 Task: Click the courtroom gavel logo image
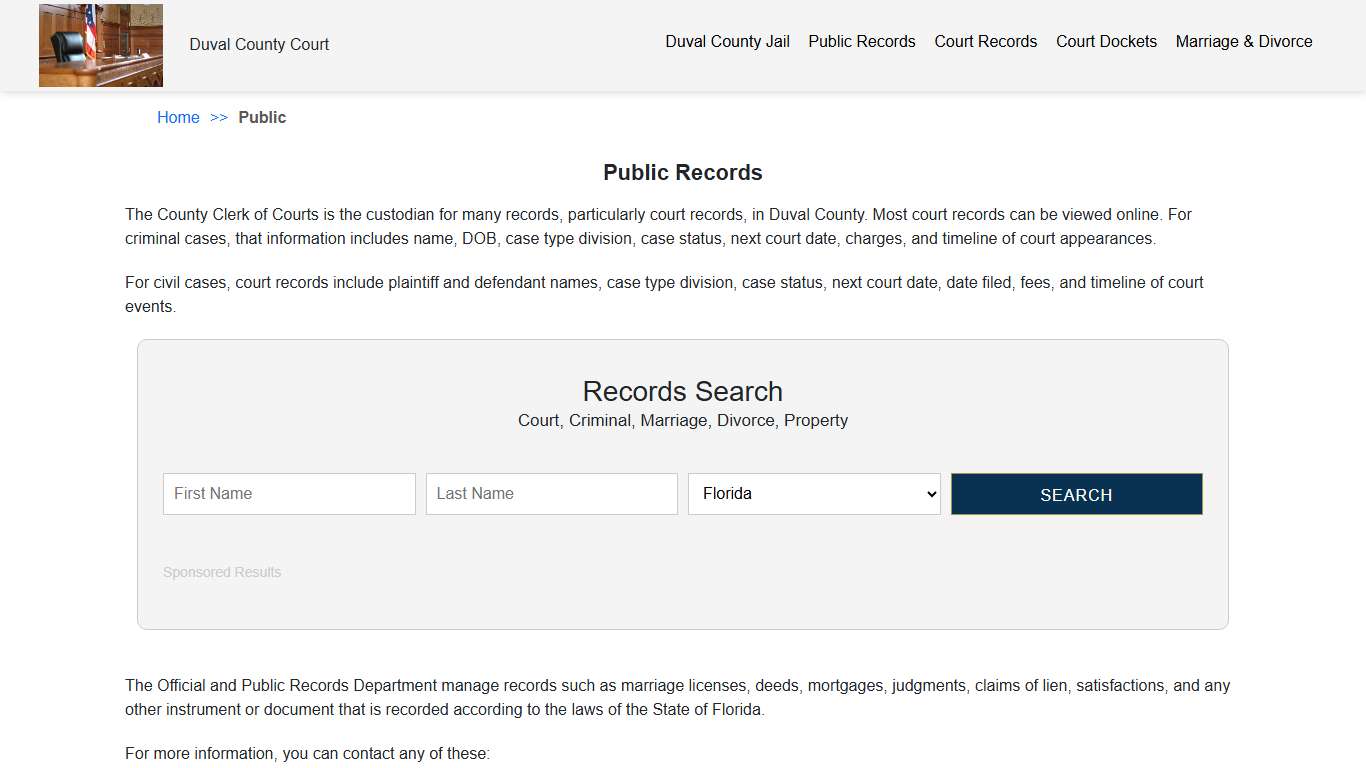100,45
